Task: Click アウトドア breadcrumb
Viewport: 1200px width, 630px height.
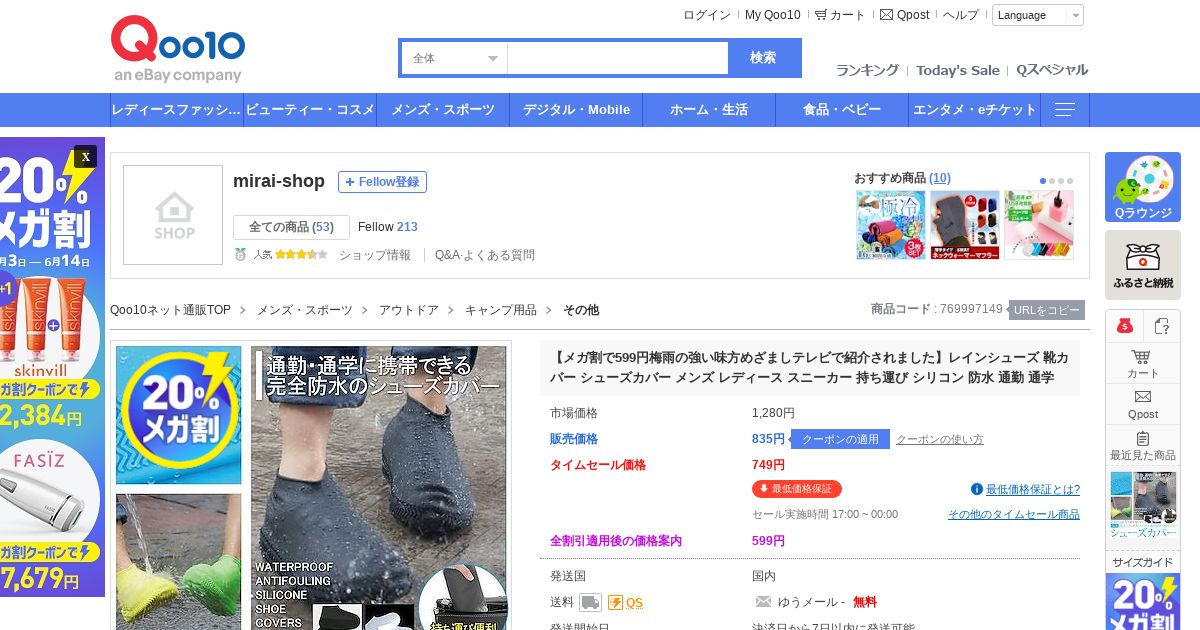Action: click(408, 310)
